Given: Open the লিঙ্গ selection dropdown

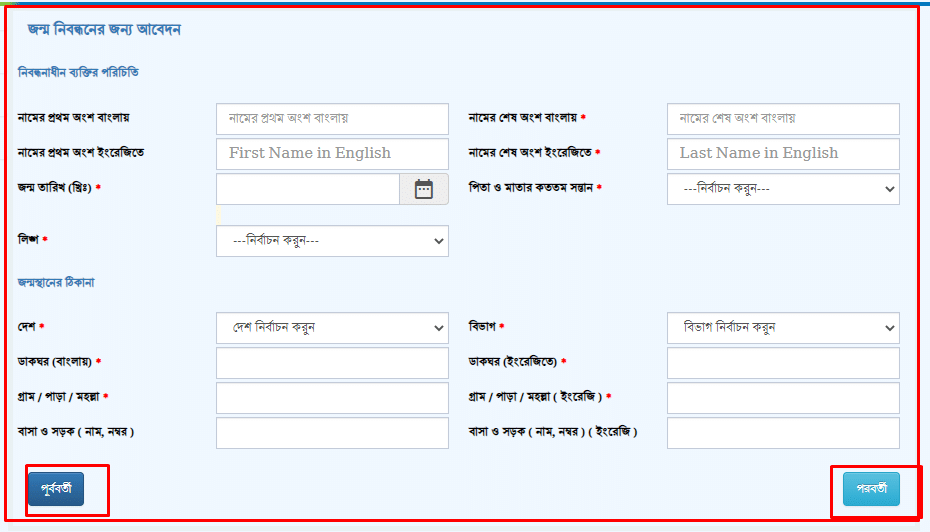Looking at the screenshot, I should (332, 241).
